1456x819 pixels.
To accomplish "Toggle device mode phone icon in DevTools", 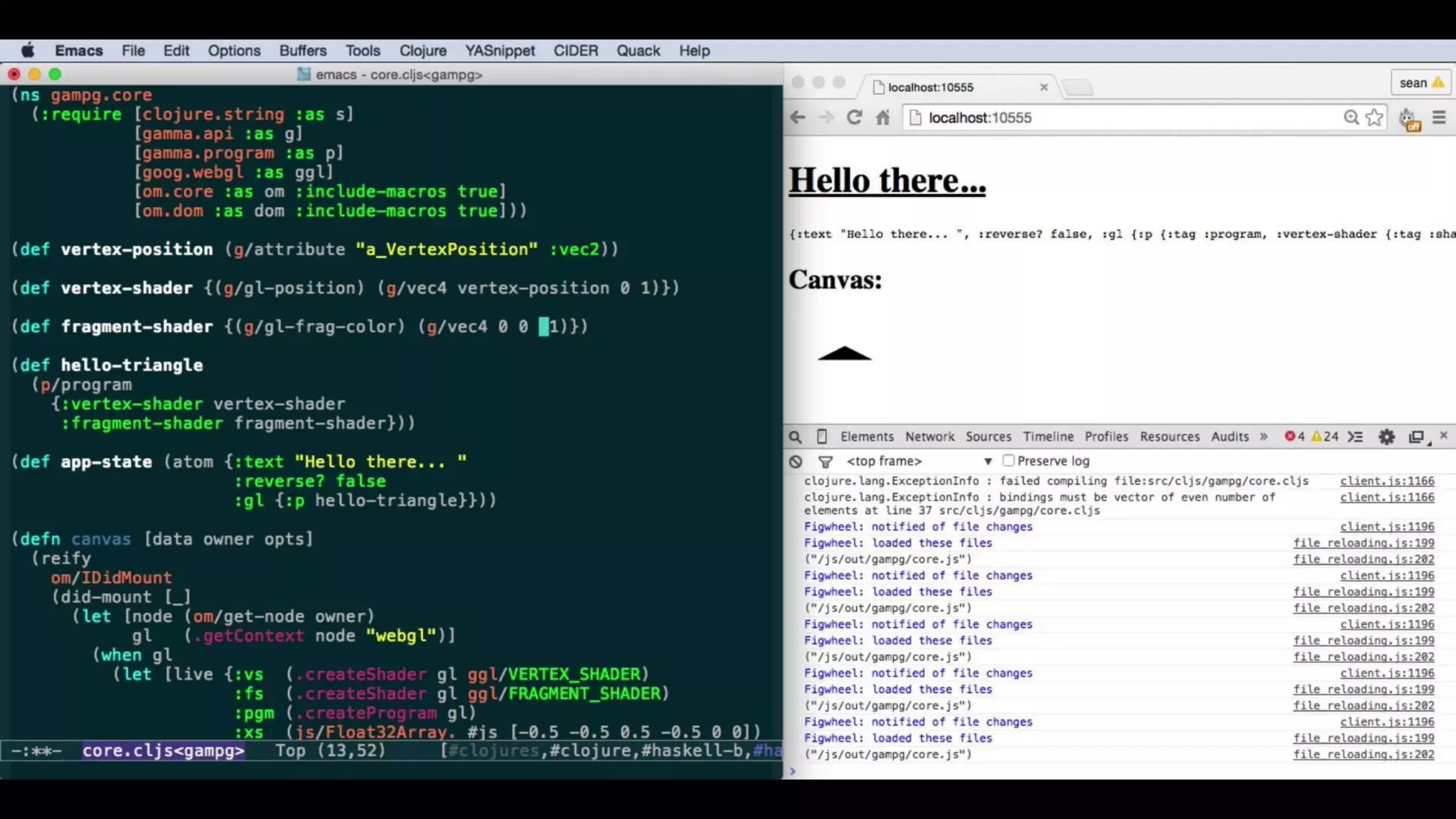I will click(821, 437).
